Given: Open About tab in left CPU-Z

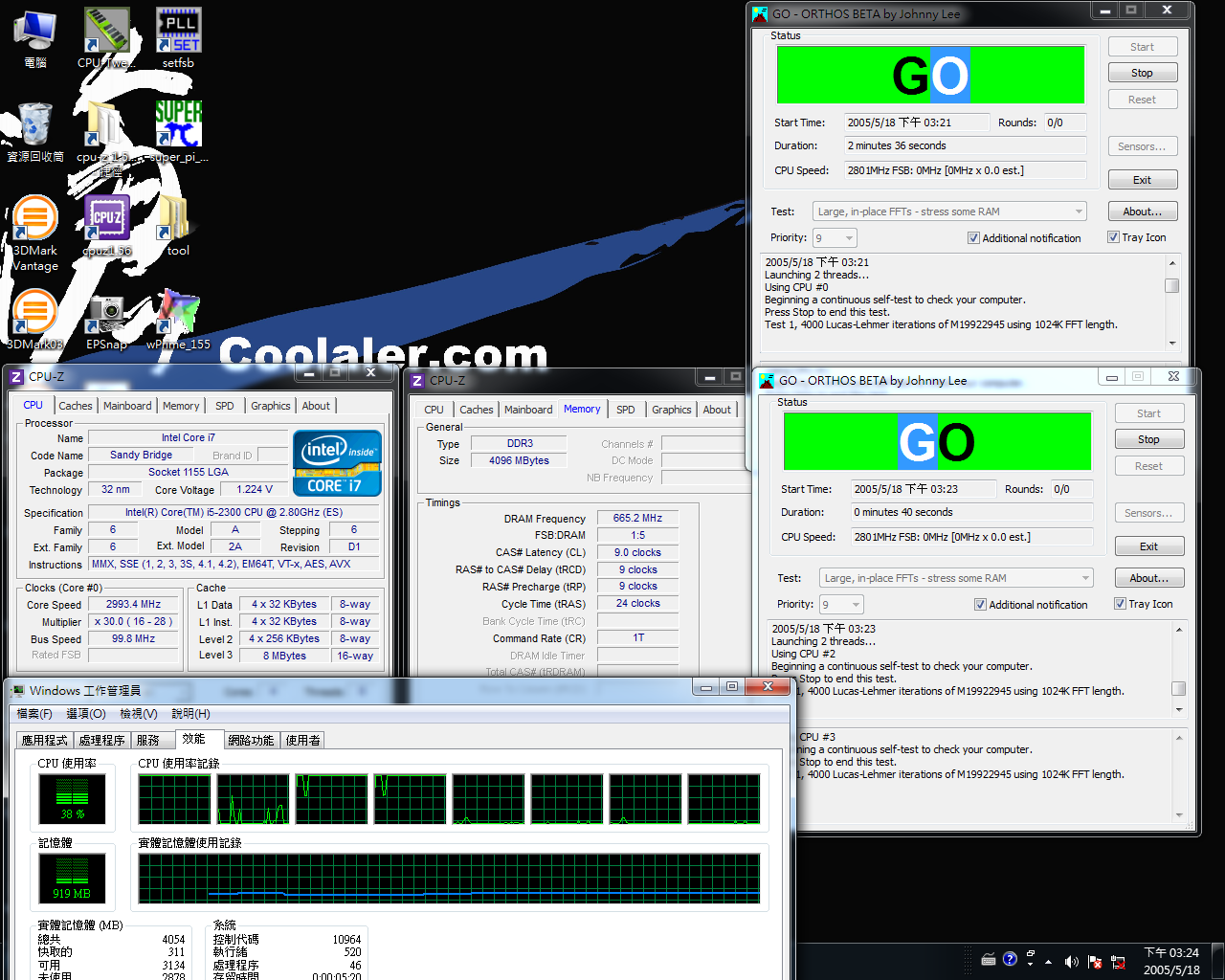Looking at the screenshot, I should click(x=316, y=406).
